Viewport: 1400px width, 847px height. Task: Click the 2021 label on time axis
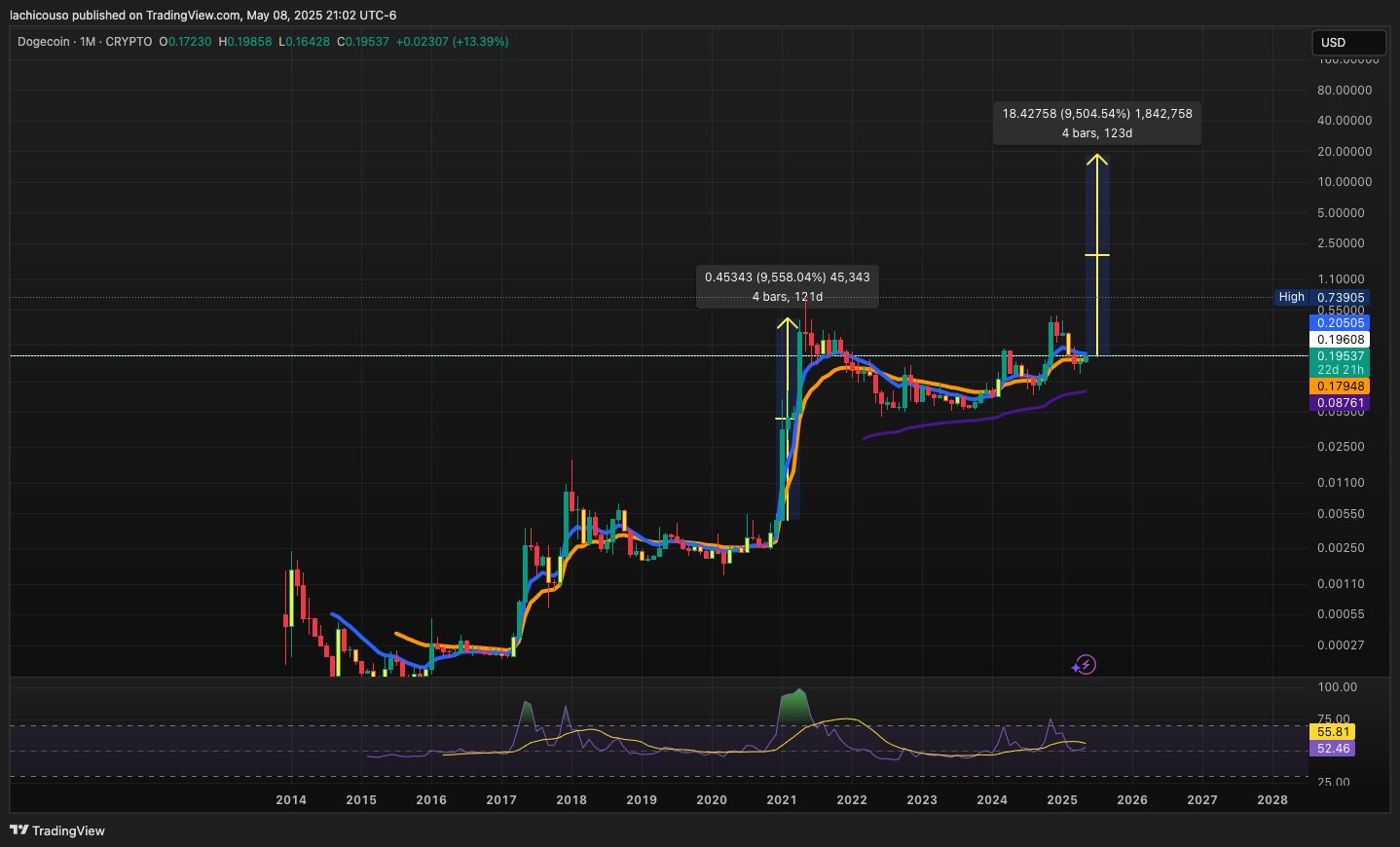pyautogui.click(x=782, y=799)
